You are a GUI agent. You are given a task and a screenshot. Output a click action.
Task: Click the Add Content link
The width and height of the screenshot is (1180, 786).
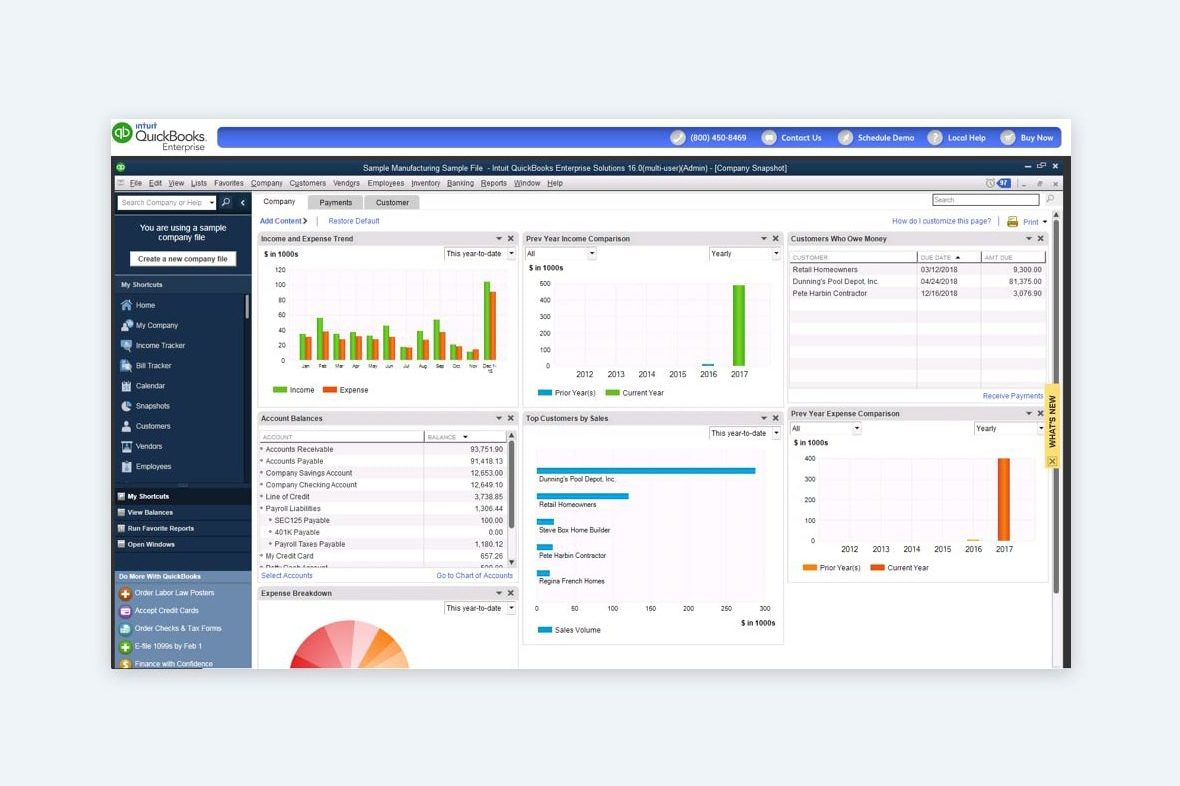click(283, 221)
